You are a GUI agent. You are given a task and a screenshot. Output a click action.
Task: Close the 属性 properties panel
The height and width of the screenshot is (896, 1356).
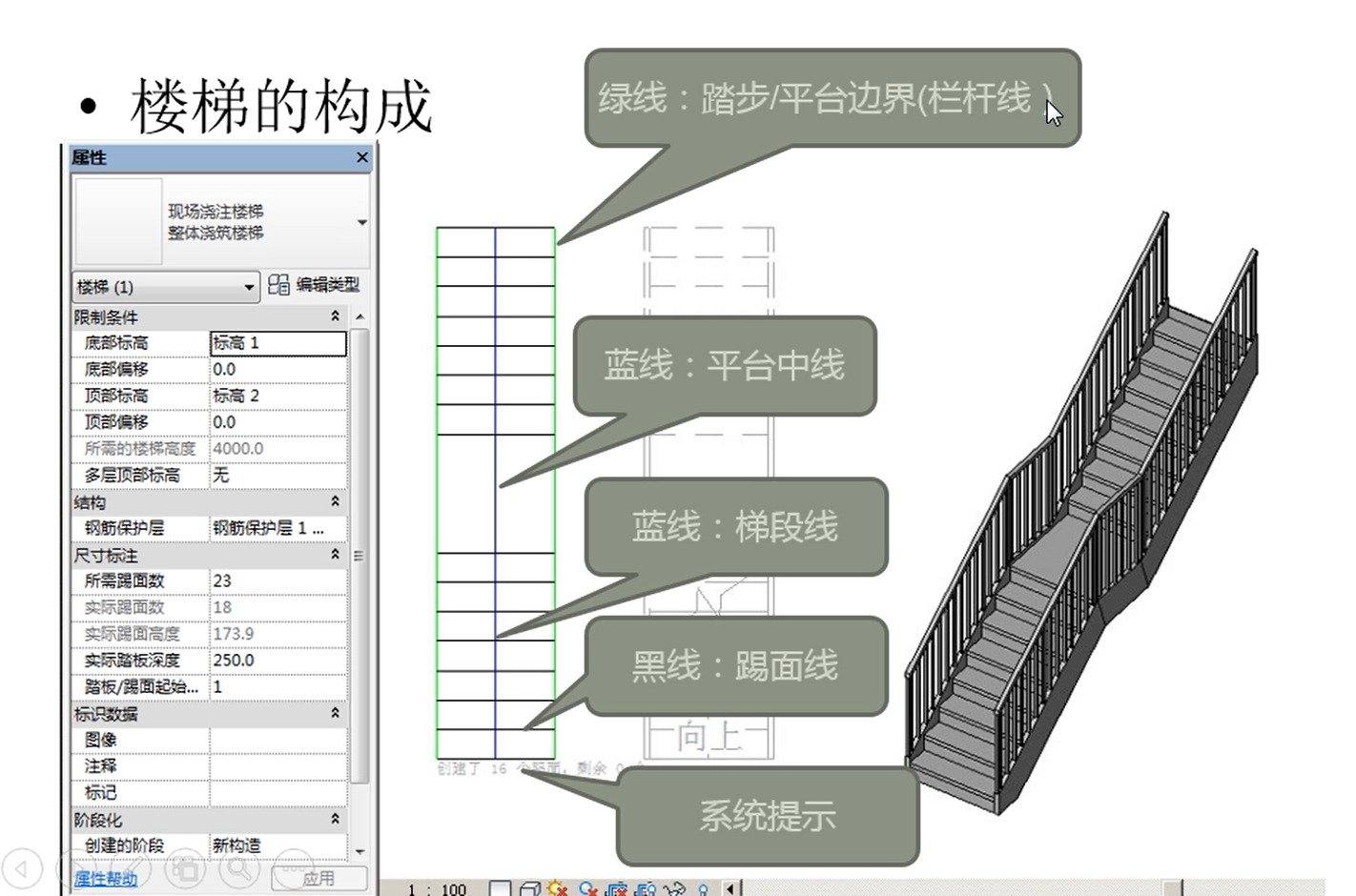(x=362, y=157)
